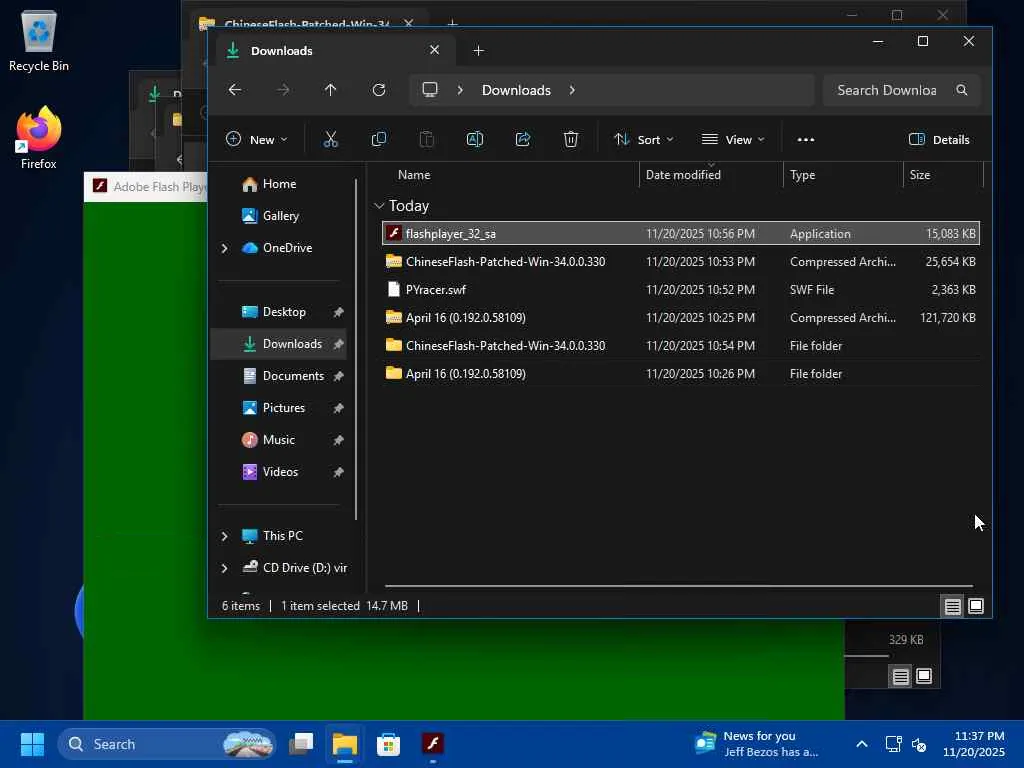Click the Cut scissors icon
The width and height of the screenshot is (1024, 768).
point(331,140)
